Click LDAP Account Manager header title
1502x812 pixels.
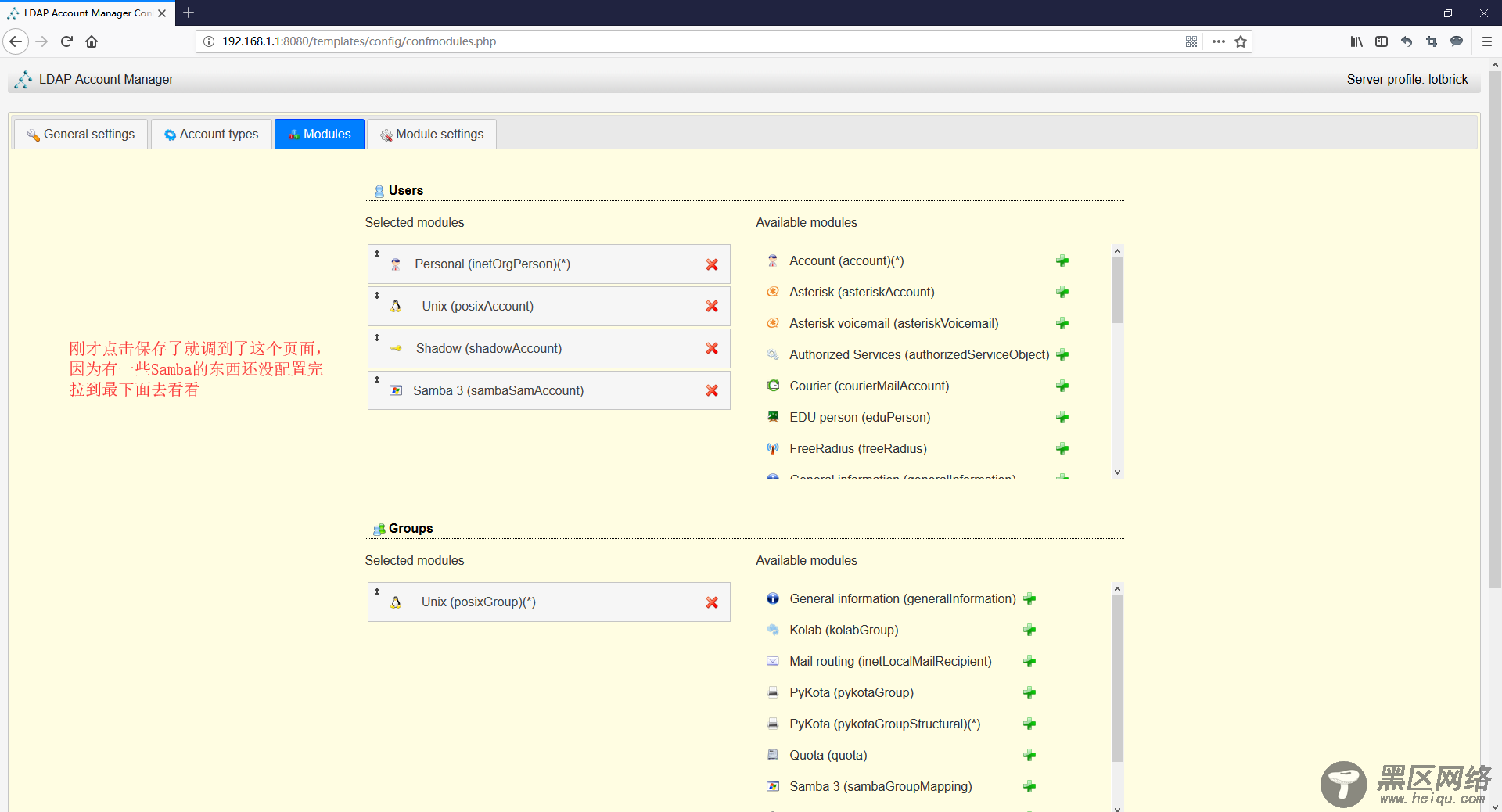click(x=106, y=79)
